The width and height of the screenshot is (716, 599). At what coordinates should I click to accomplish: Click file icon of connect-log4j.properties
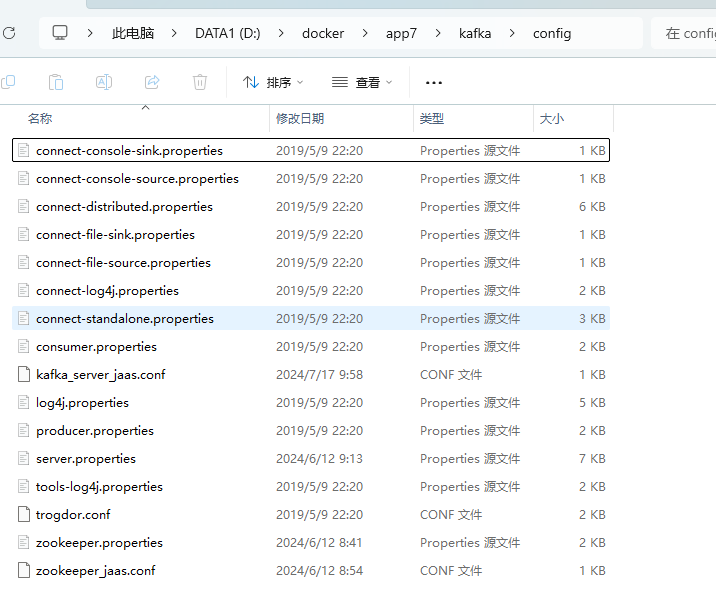(x=24, y=290)
